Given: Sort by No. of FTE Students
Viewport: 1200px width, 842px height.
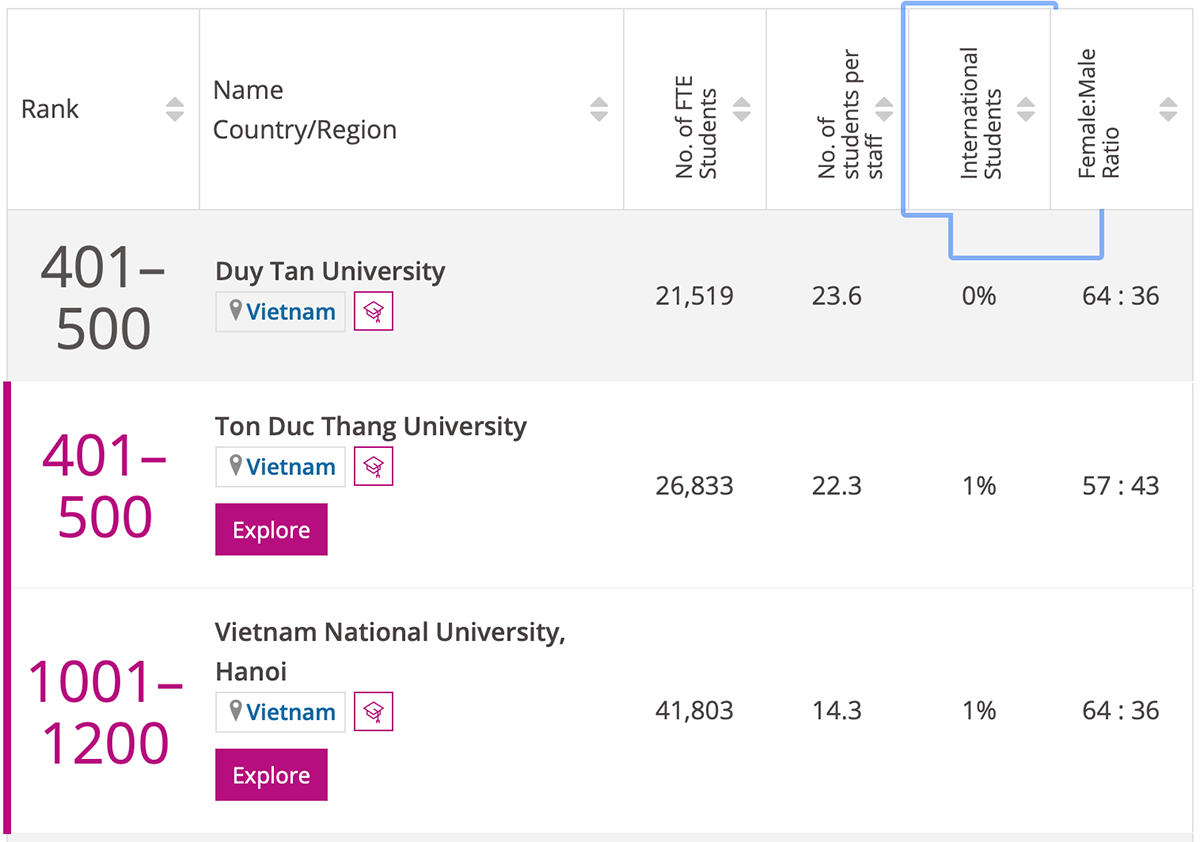Looking at the screenshot, I should coord(741,110).
